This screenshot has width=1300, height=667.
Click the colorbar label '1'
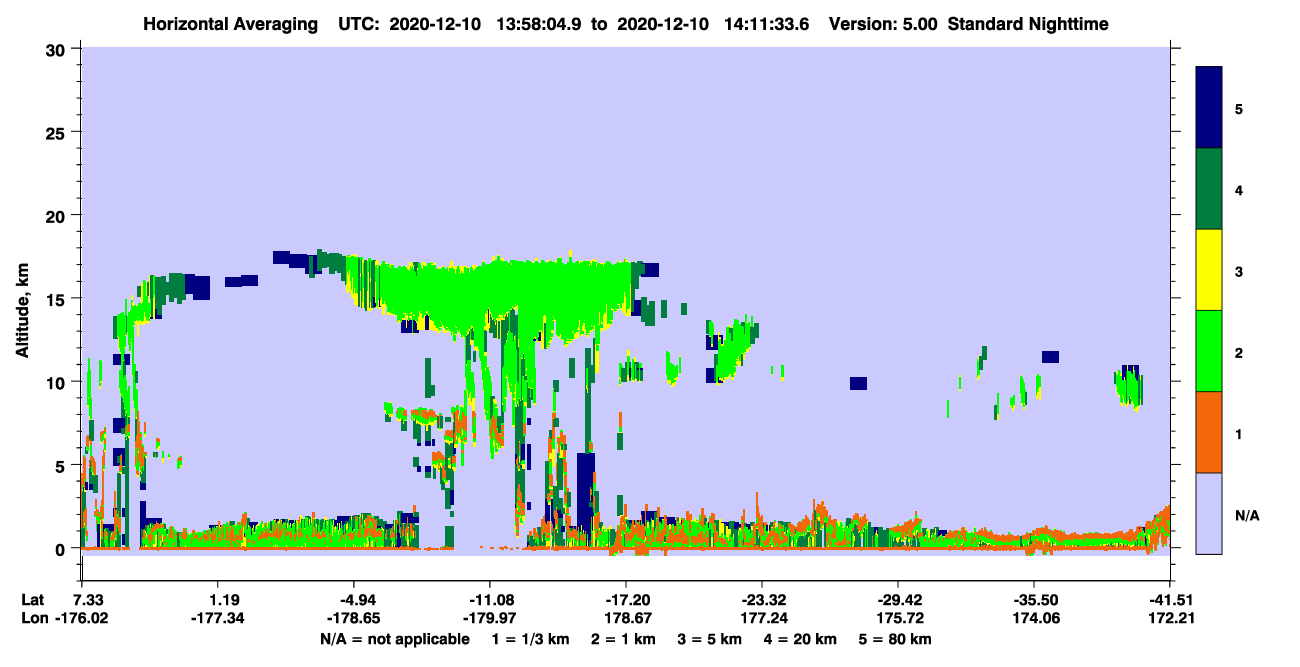pos(1239,432)
